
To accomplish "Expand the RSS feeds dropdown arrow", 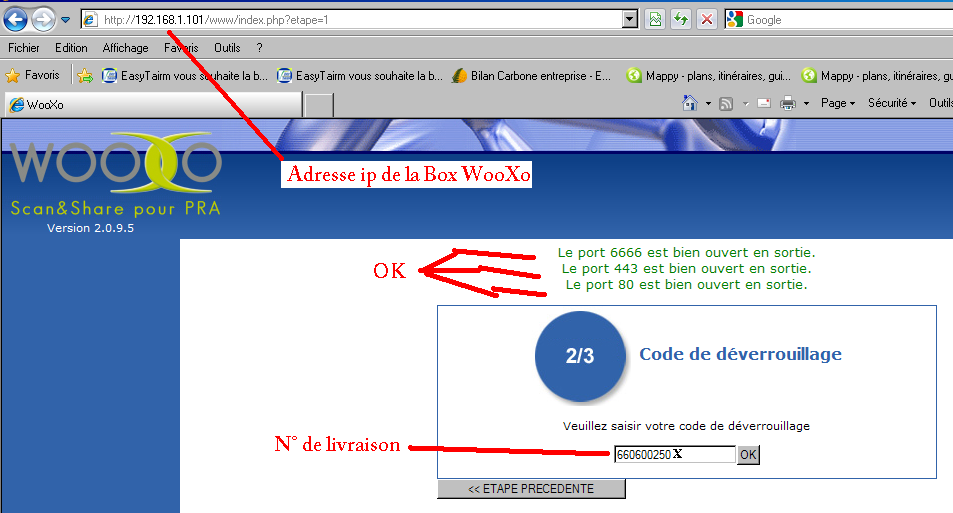I will coord(746,103).
